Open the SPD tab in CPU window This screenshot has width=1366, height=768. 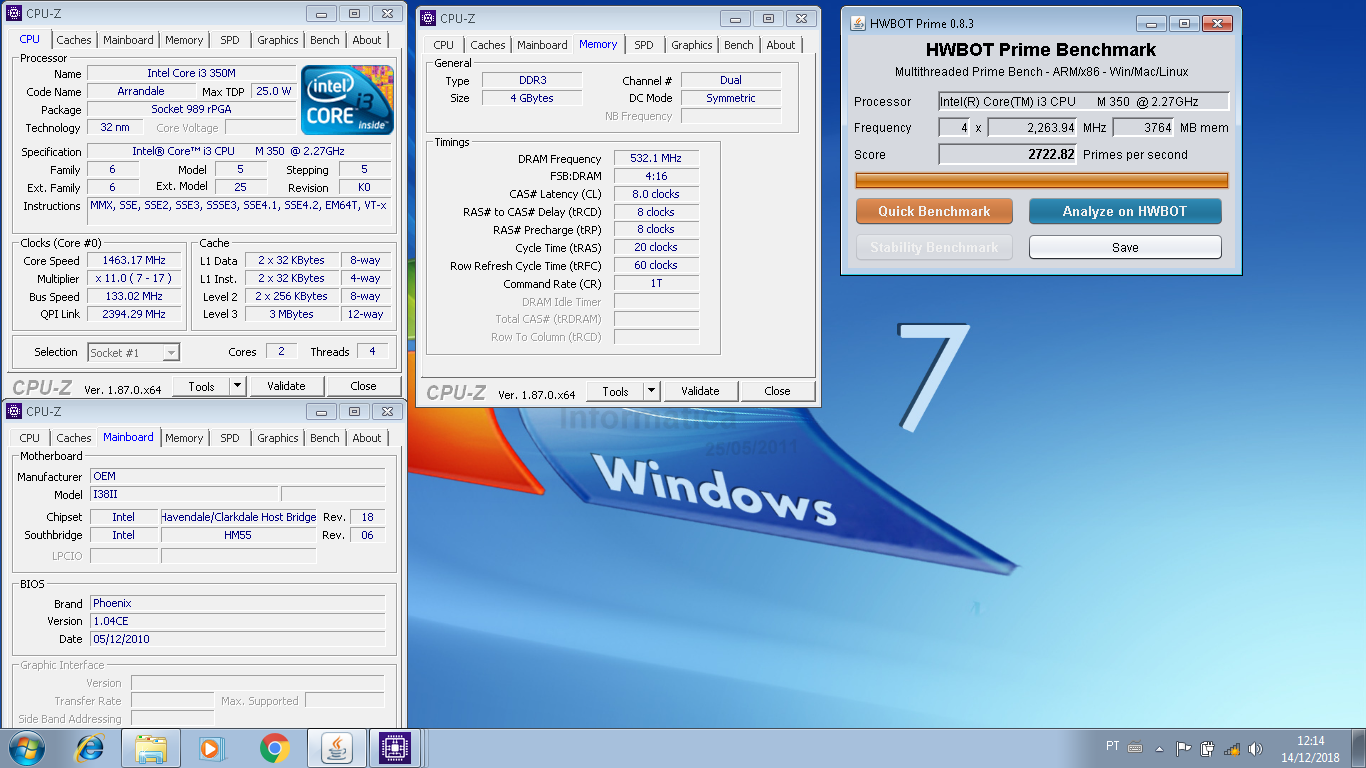[x=230, y=40]
